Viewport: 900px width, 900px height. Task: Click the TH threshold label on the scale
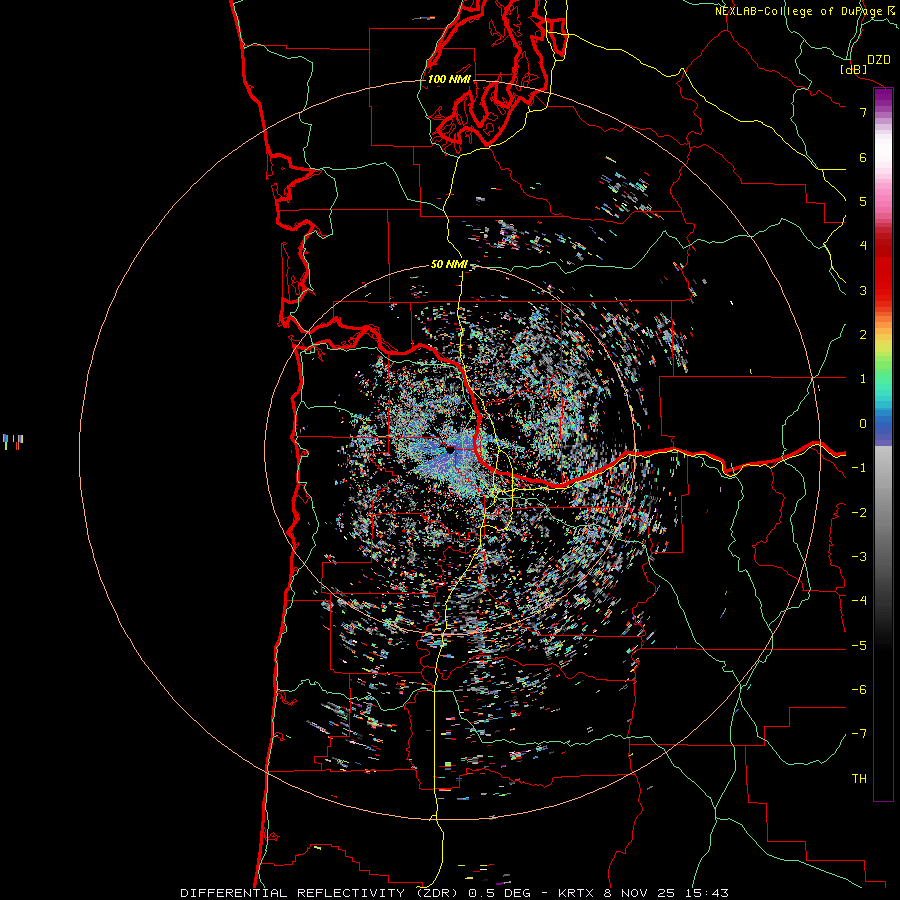pyautogui.click(x=859, y=779)
